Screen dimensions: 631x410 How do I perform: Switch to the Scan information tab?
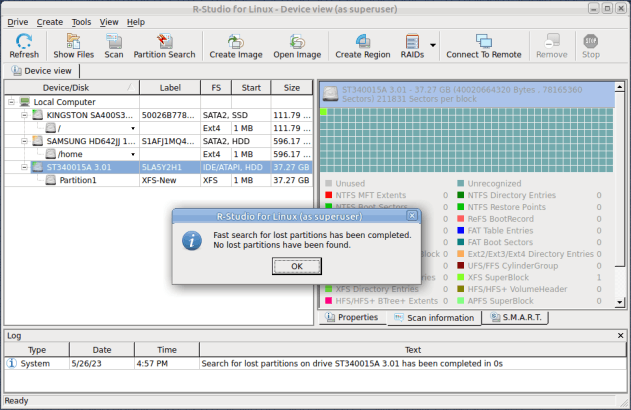(434, 318)
